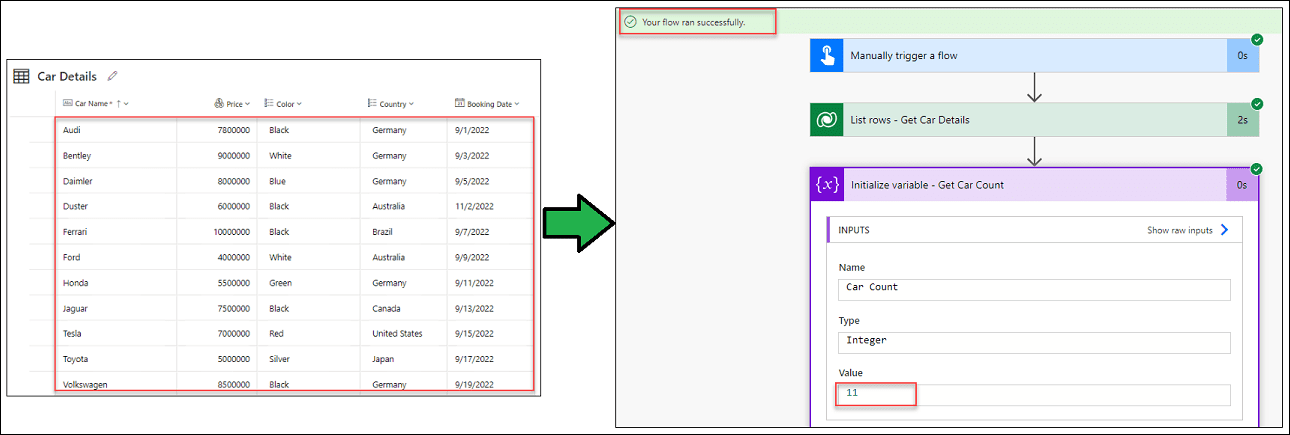Click the Show raw inputs chevron arrow
Screen dimensions: 1290x435
pyautogui.click(x=1225, y=230)
